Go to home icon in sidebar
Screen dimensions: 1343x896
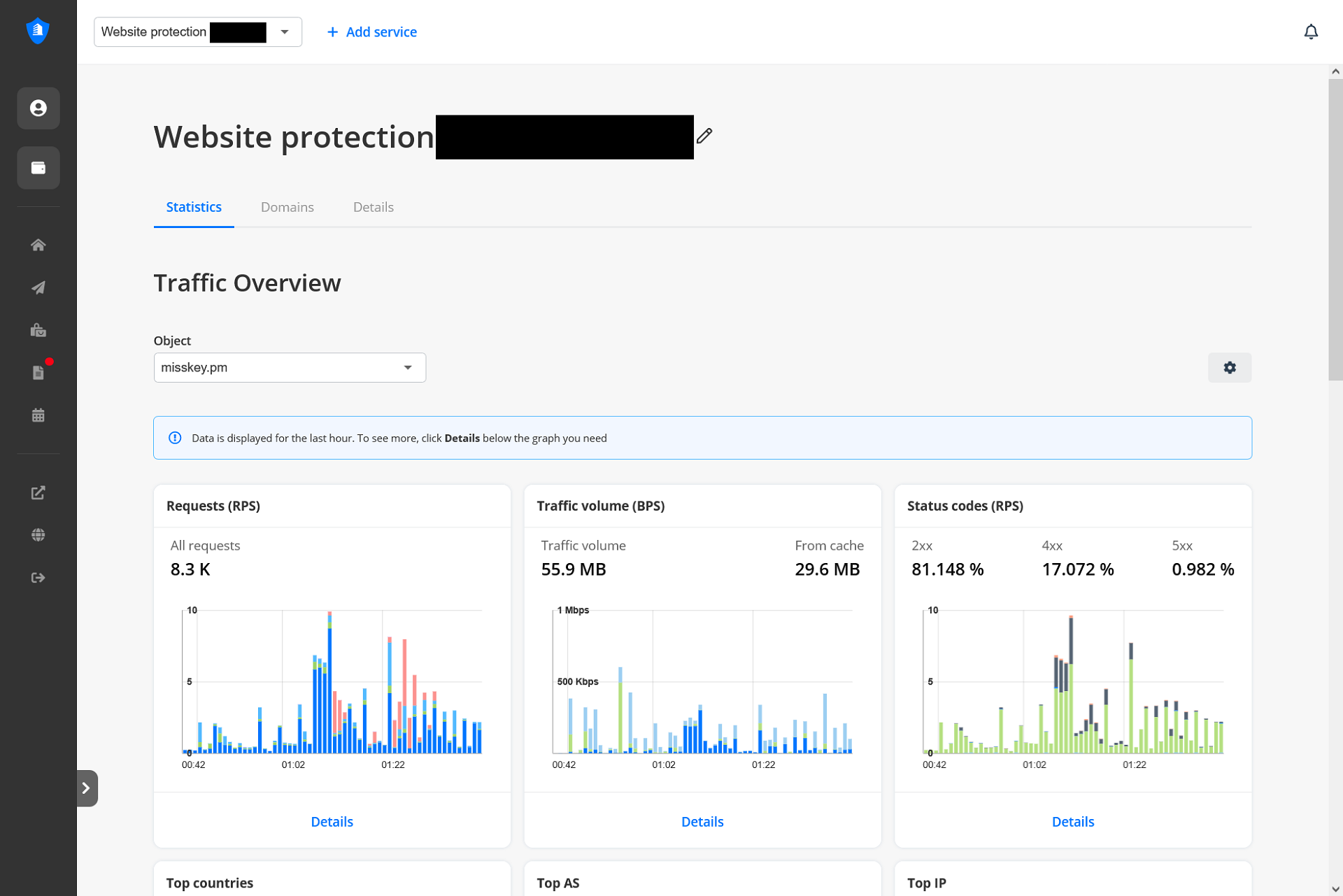38,245
